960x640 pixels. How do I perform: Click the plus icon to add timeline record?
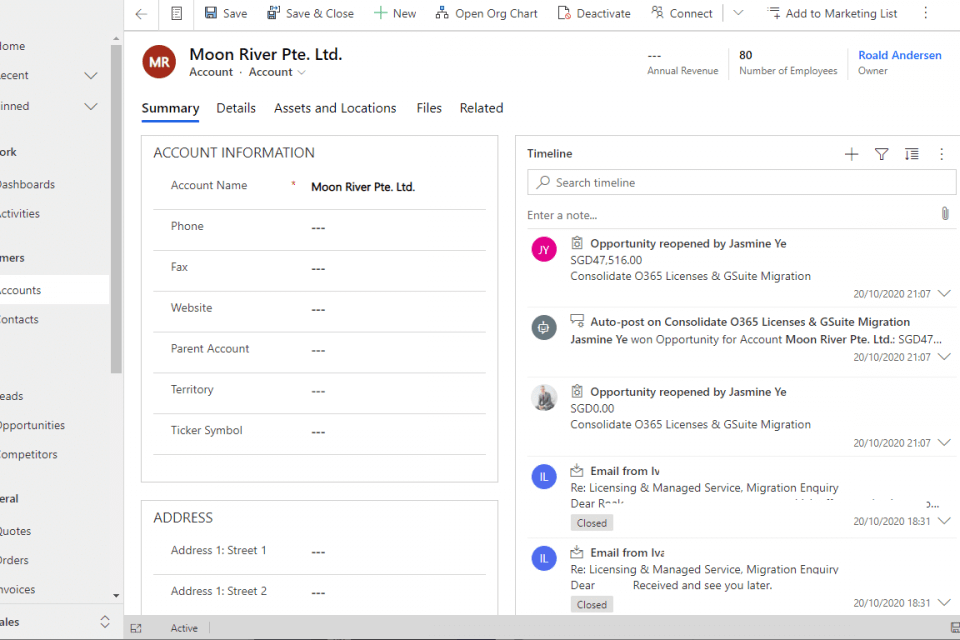851,154
